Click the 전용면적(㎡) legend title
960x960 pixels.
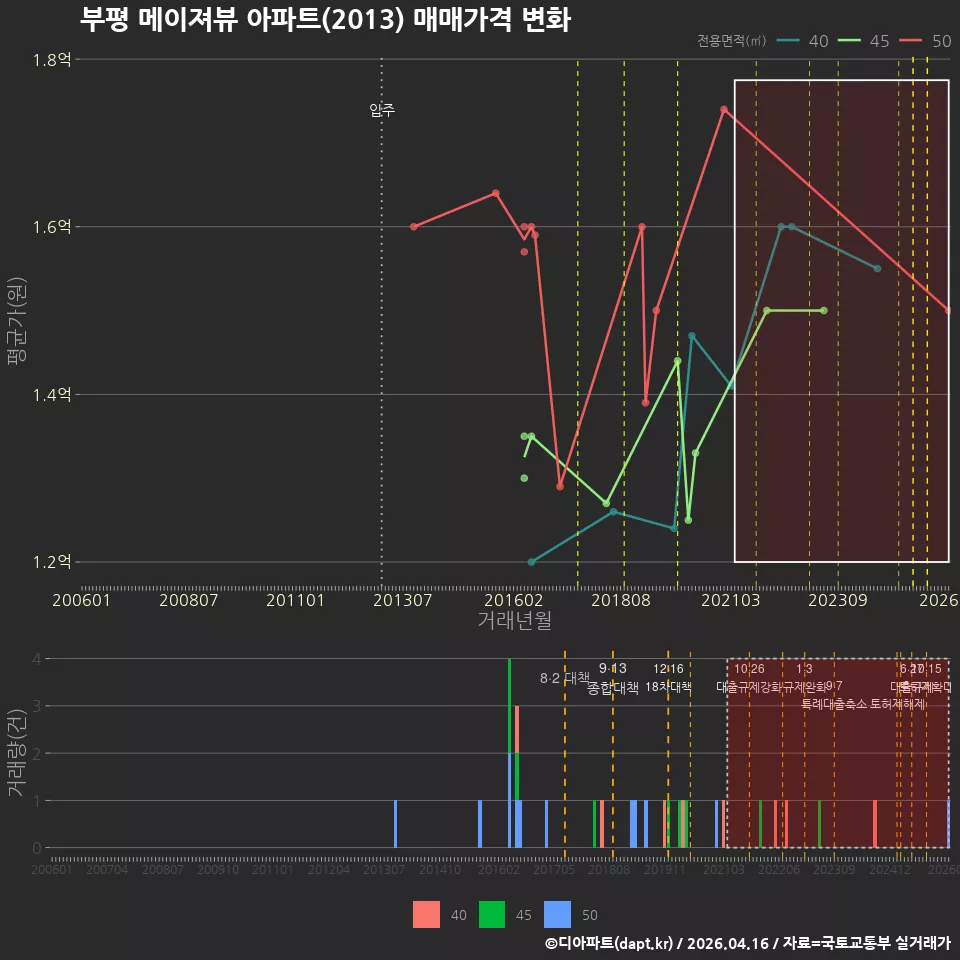point(732,41)
